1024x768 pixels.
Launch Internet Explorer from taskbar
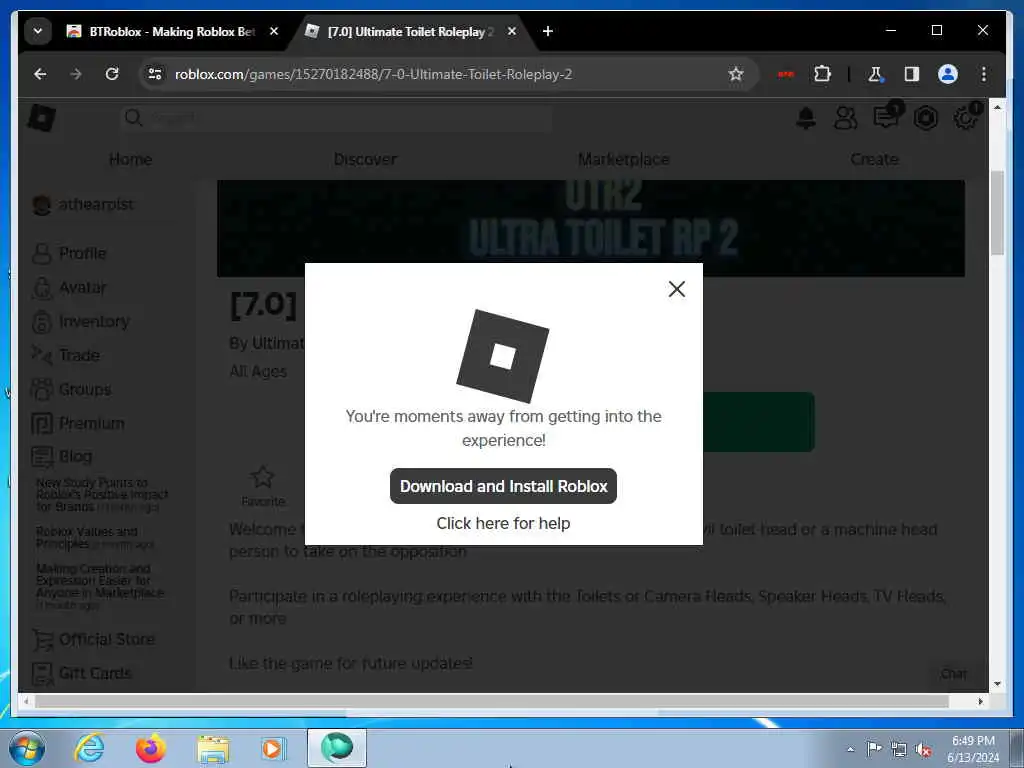coord(90,748)
